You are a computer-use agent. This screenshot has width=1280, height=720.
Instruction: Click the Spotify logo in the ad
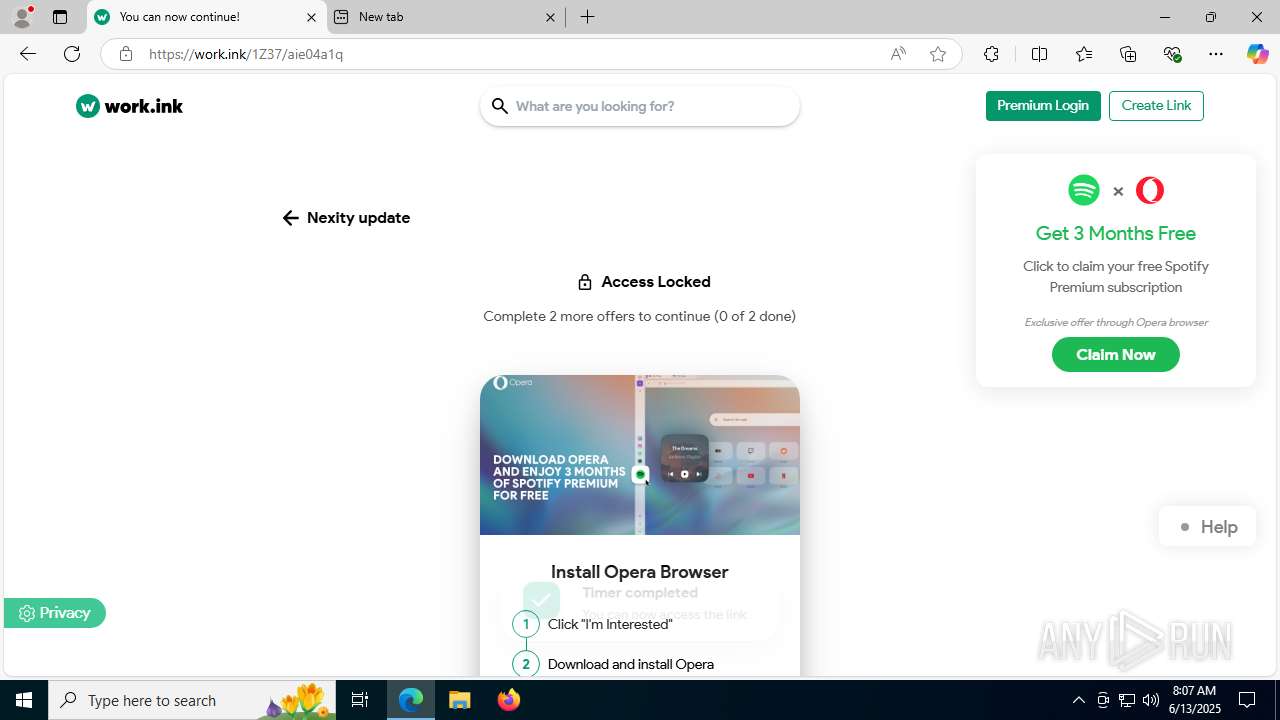pyautogui.click(x=1084, y=190)
